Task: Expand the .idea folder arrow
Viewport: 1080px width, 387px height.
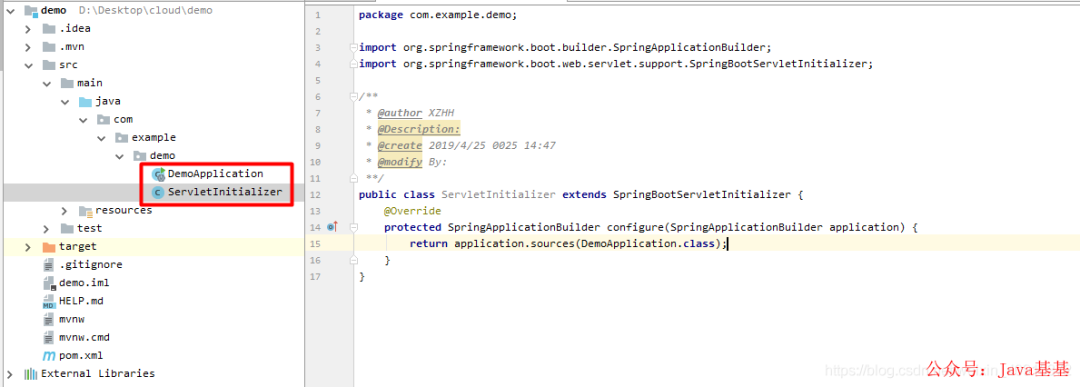Action: (x=28, y=29)
